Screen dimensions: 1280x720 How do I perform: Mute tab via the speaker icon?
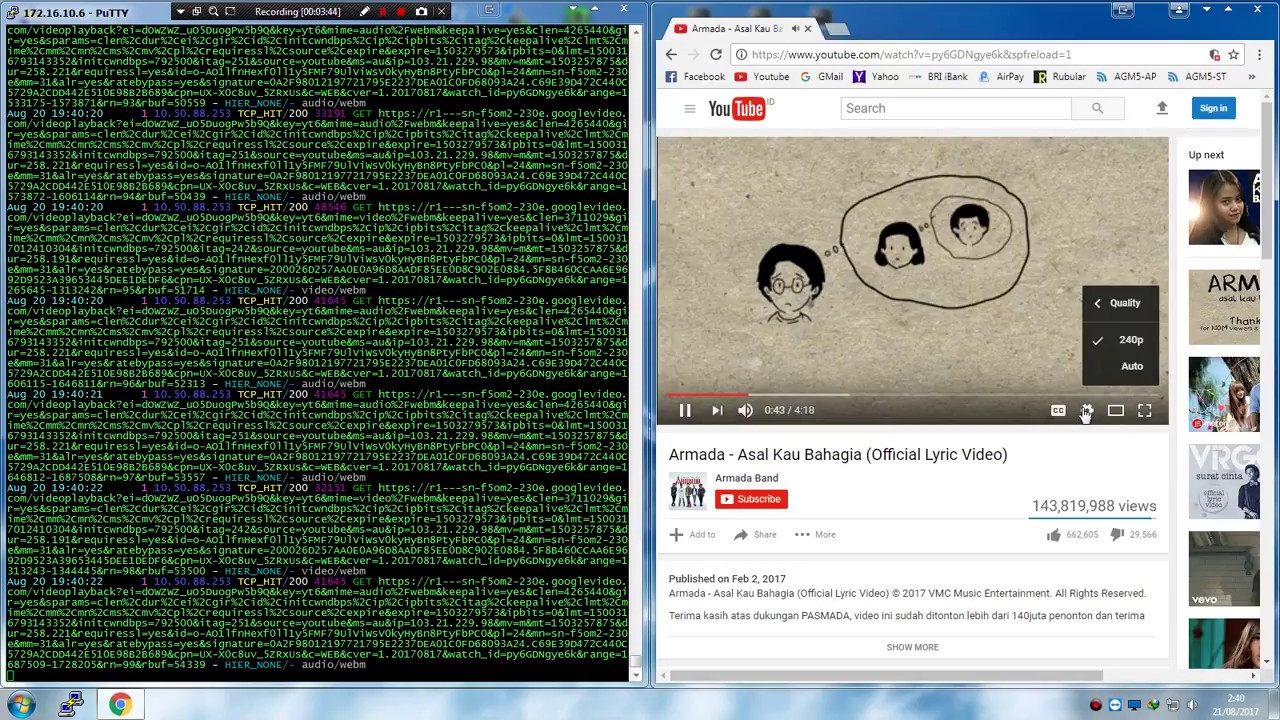[795, 28]
